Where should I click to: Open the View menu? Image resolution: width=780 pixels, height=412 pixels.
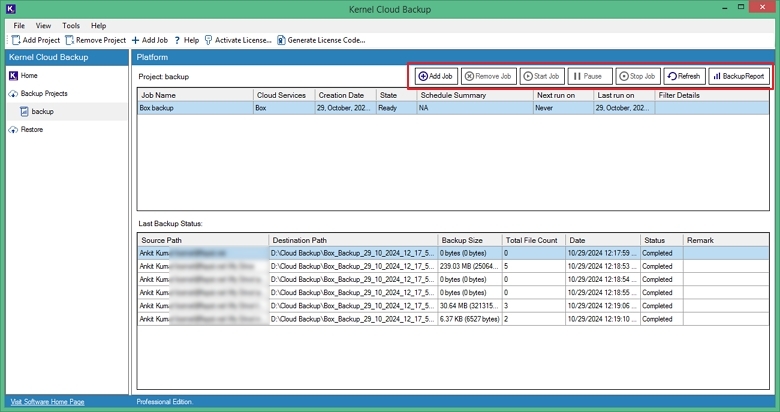(x=43, y=25)
